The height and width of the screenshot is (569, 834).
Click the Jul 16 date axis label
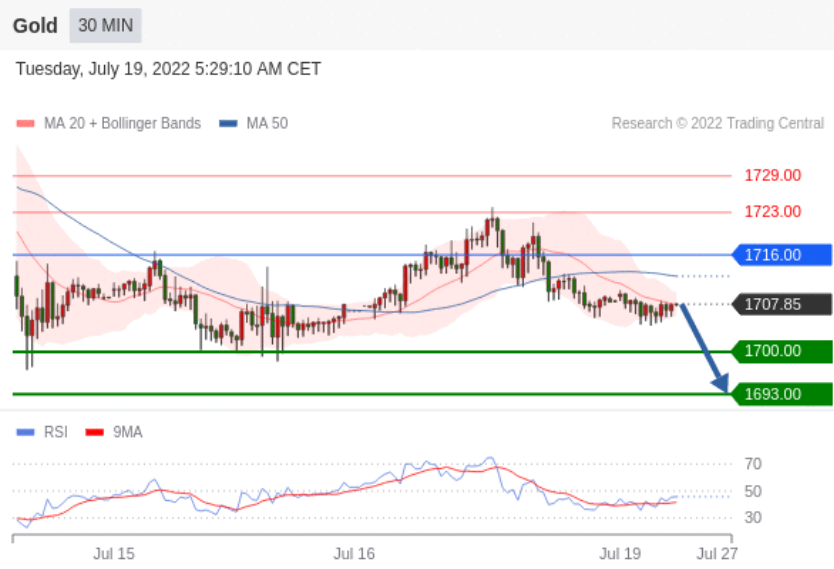pos(354,554)
